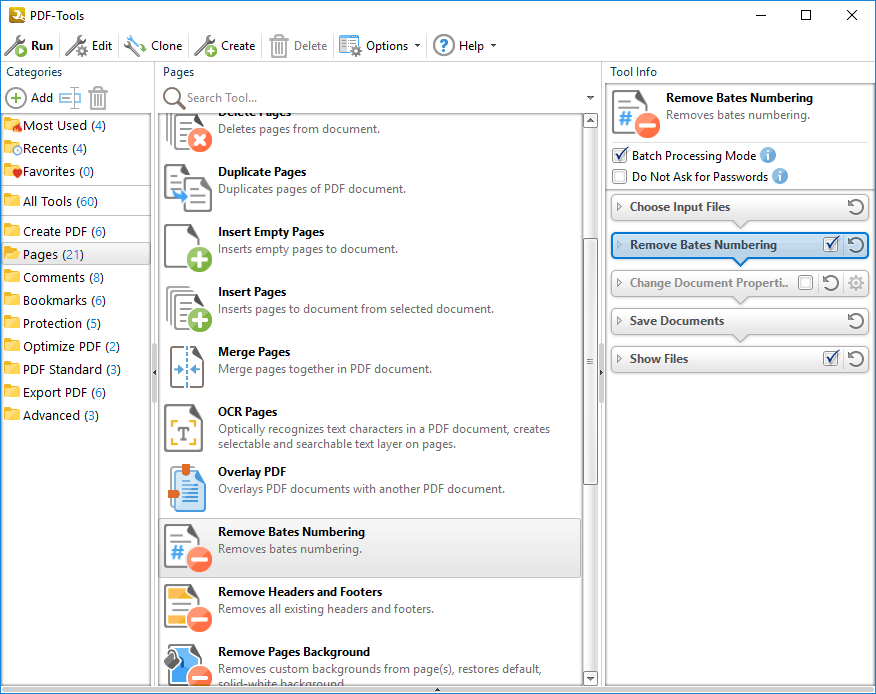
Task: Click the Delete toolbar button
Action: 298,46
